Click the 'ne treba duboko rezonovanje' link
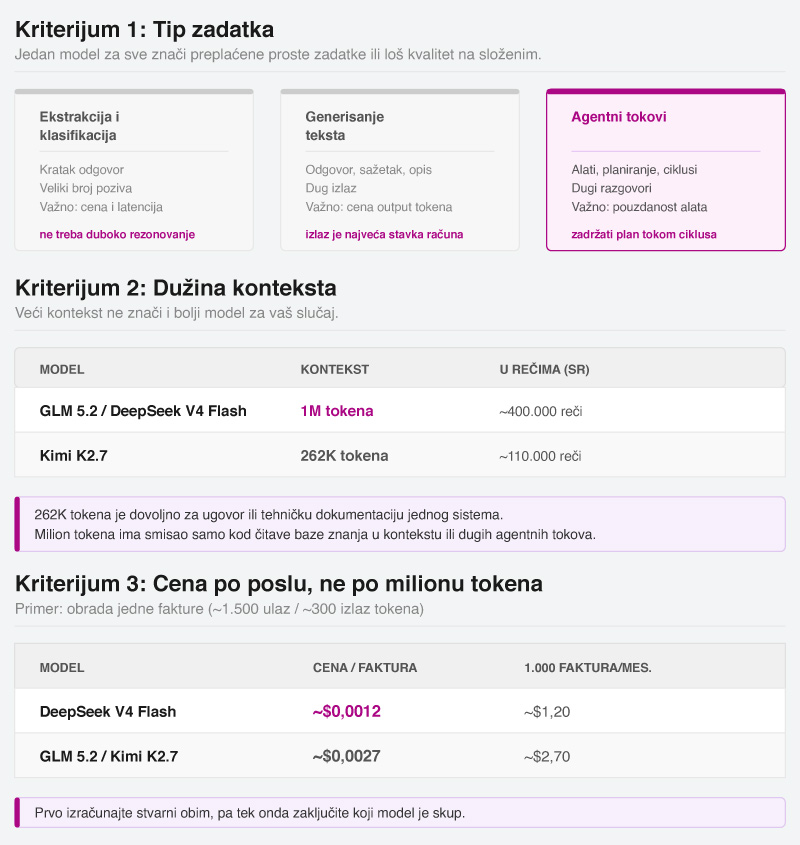This screenshot has width=800, height=845. [117, 234]
